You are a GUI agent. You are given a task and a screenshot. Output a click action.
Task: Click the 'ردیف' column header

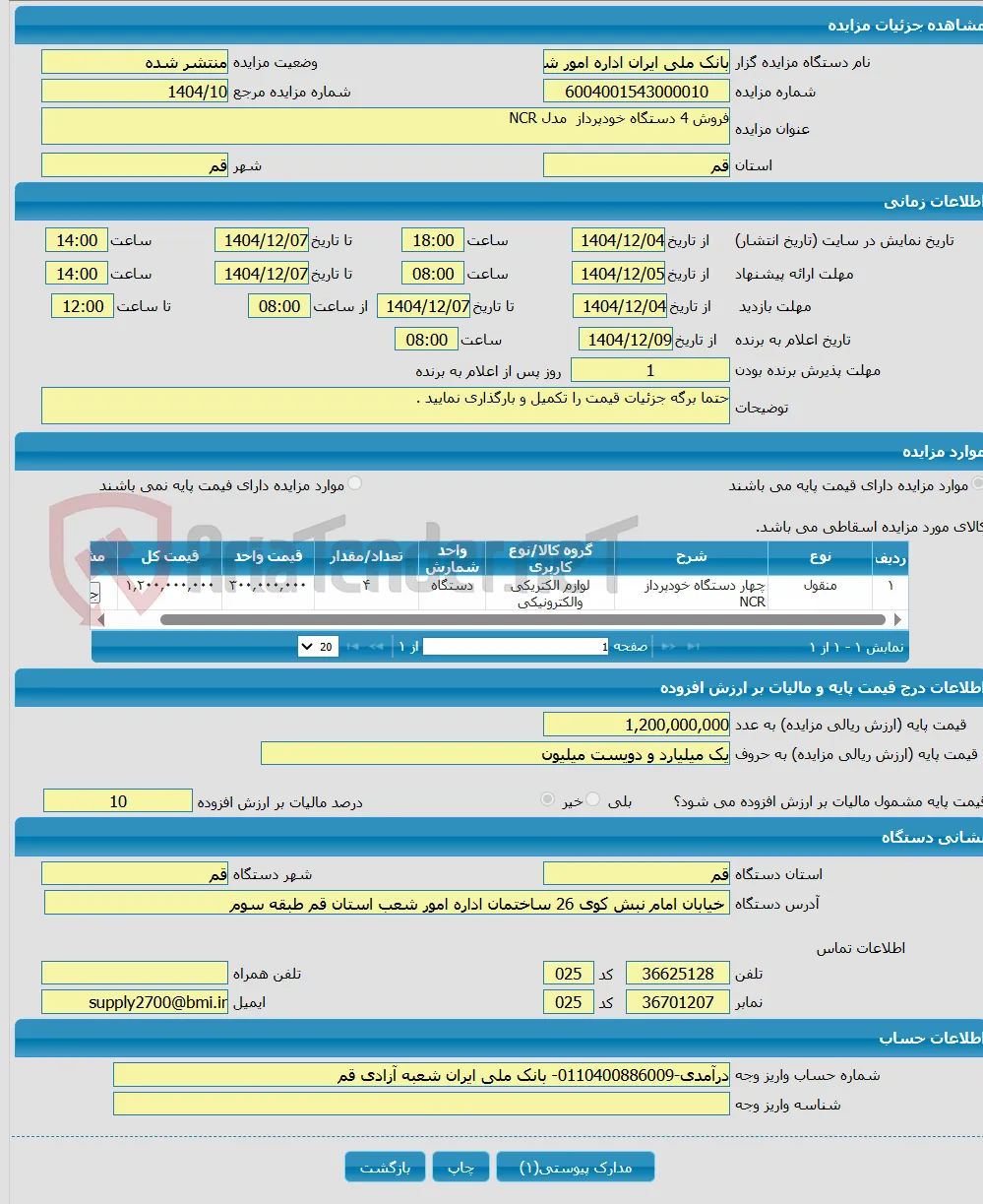(891, 557)
